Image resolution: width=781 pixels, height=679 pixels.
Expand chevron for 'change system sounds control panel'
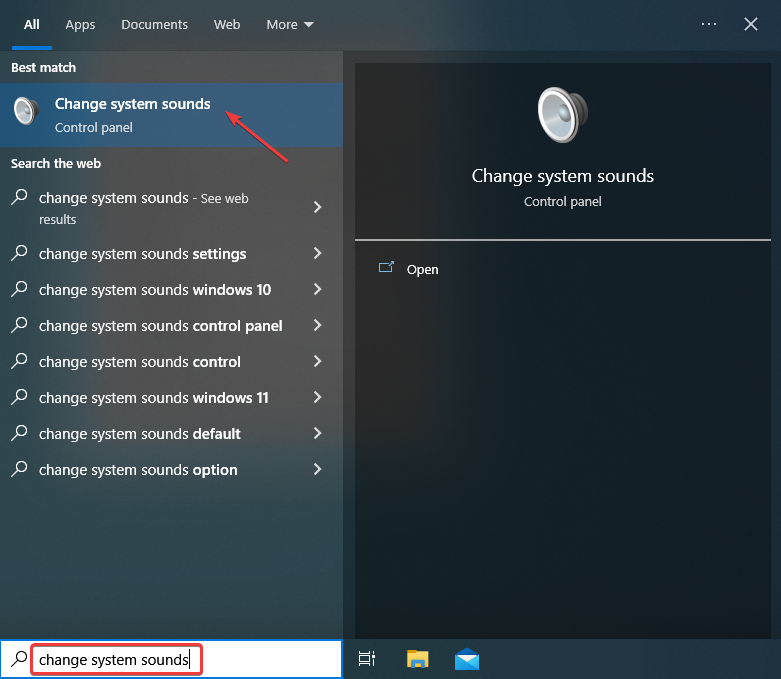coord(317,325)
